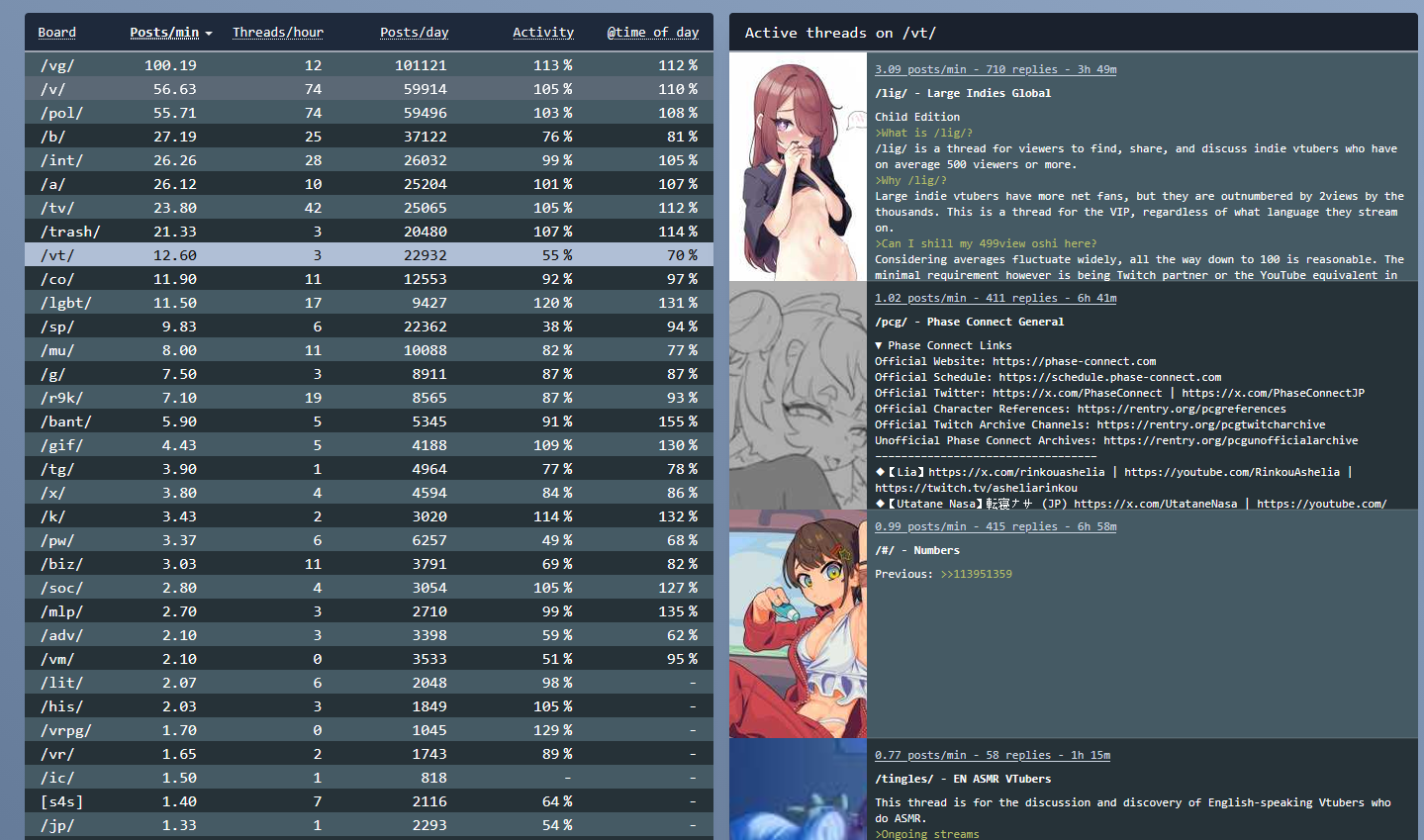Viewport: 1424px width, 840px height.
Task: Select the /lgbt/ board row
Action: [x=369, y=303]
